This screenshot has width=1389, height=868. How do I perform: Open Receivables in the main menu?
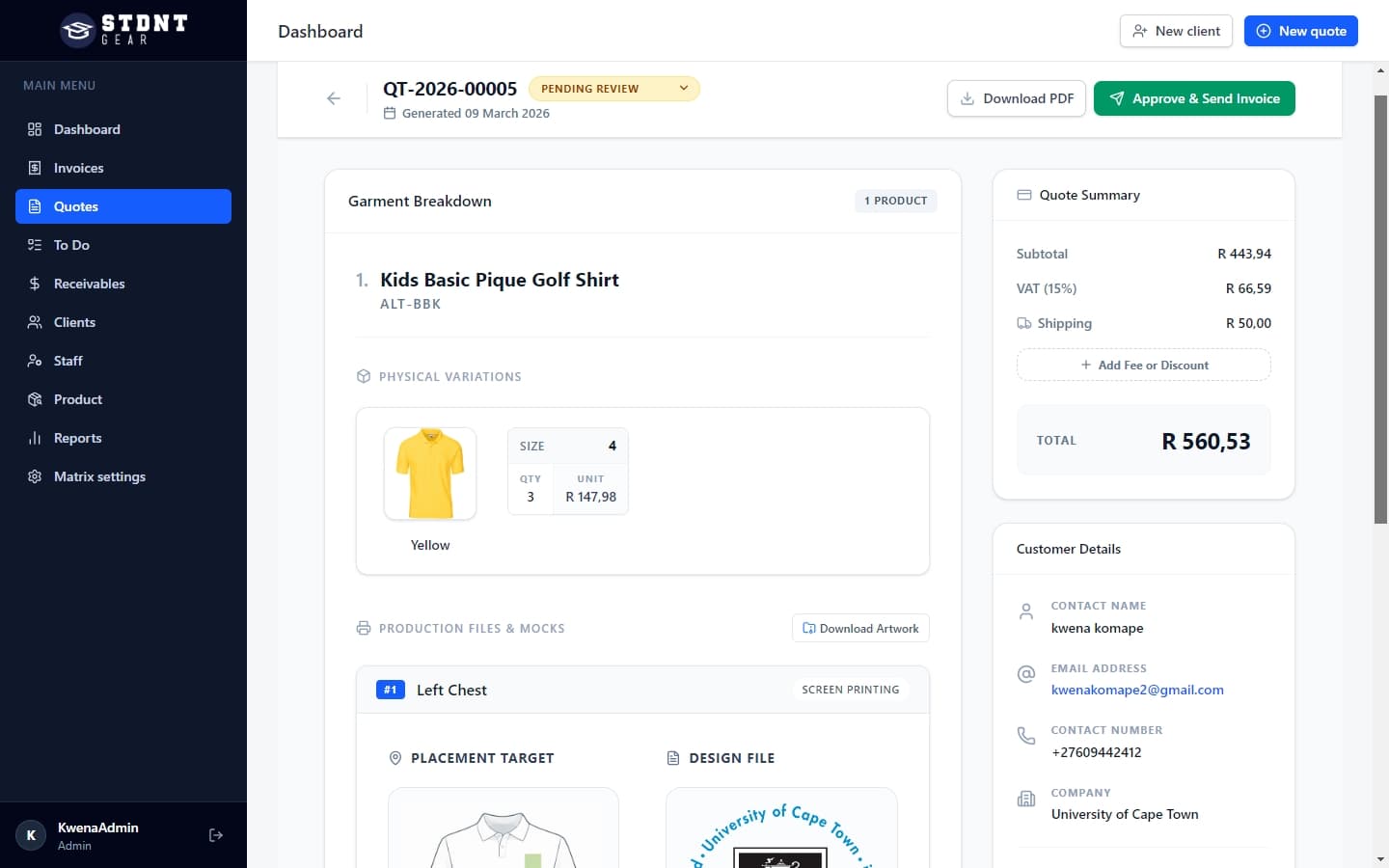(123, 284)
